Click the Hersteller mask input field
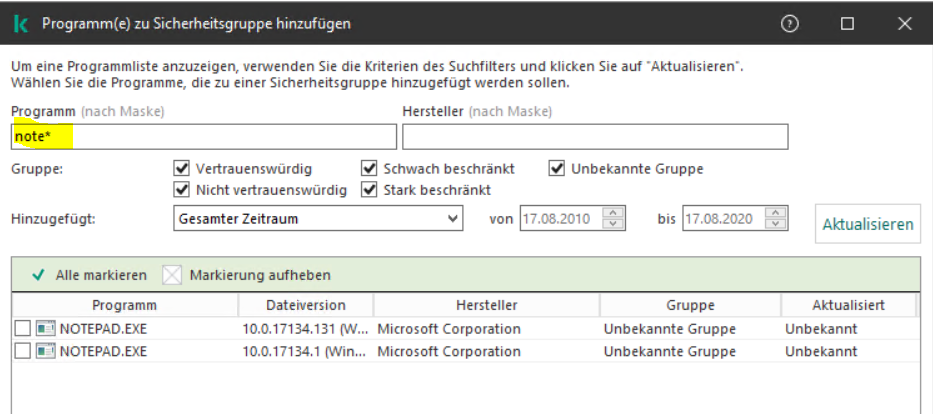 click(595, 137)
